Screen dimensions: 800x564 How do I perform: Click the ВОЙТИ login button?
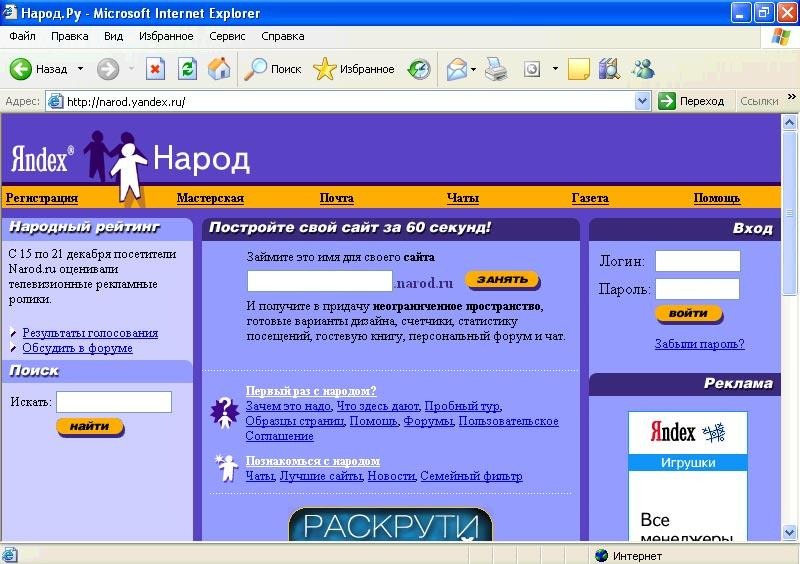pos(688,314)
